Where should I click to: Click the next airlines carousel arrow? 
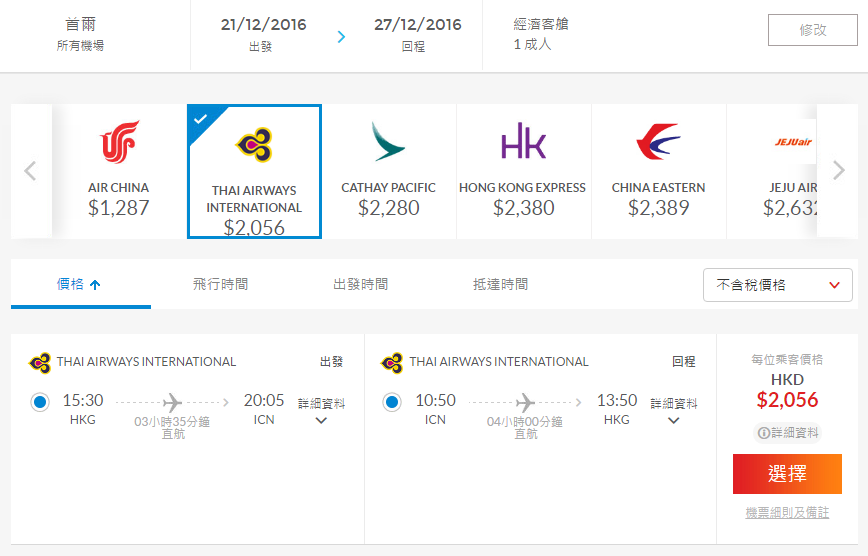coord(838,170)
